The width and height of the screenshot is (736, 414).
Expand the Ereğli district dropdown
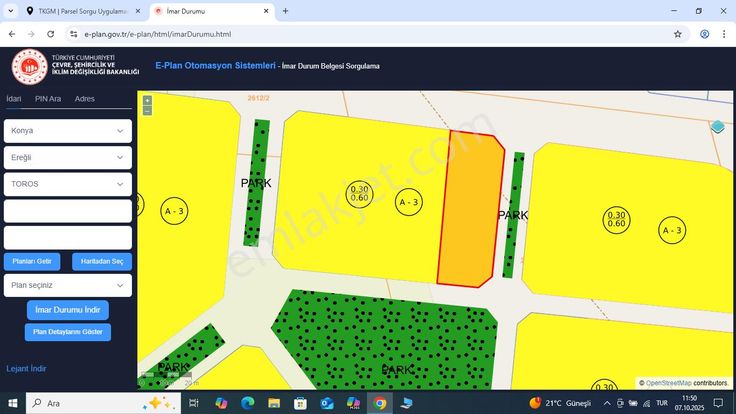[68, 158]
